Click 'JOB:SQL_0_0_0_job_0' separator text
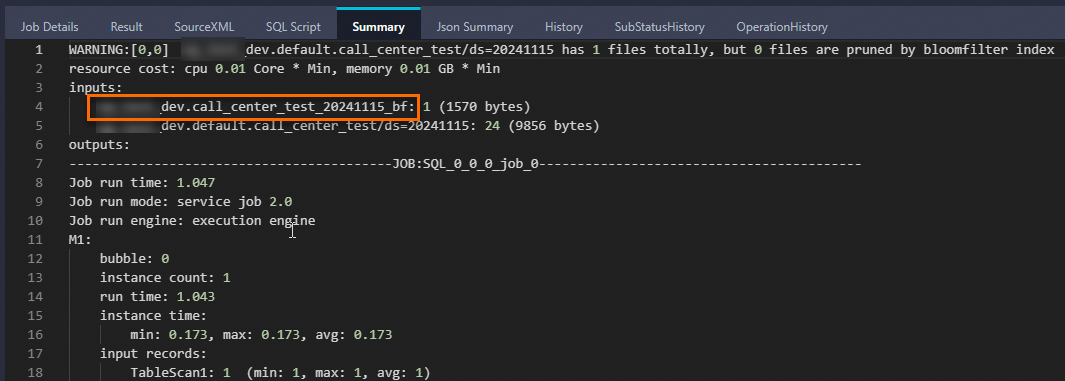The width and height of the screenshot is (1065, 381). click(x=465, y=164)
